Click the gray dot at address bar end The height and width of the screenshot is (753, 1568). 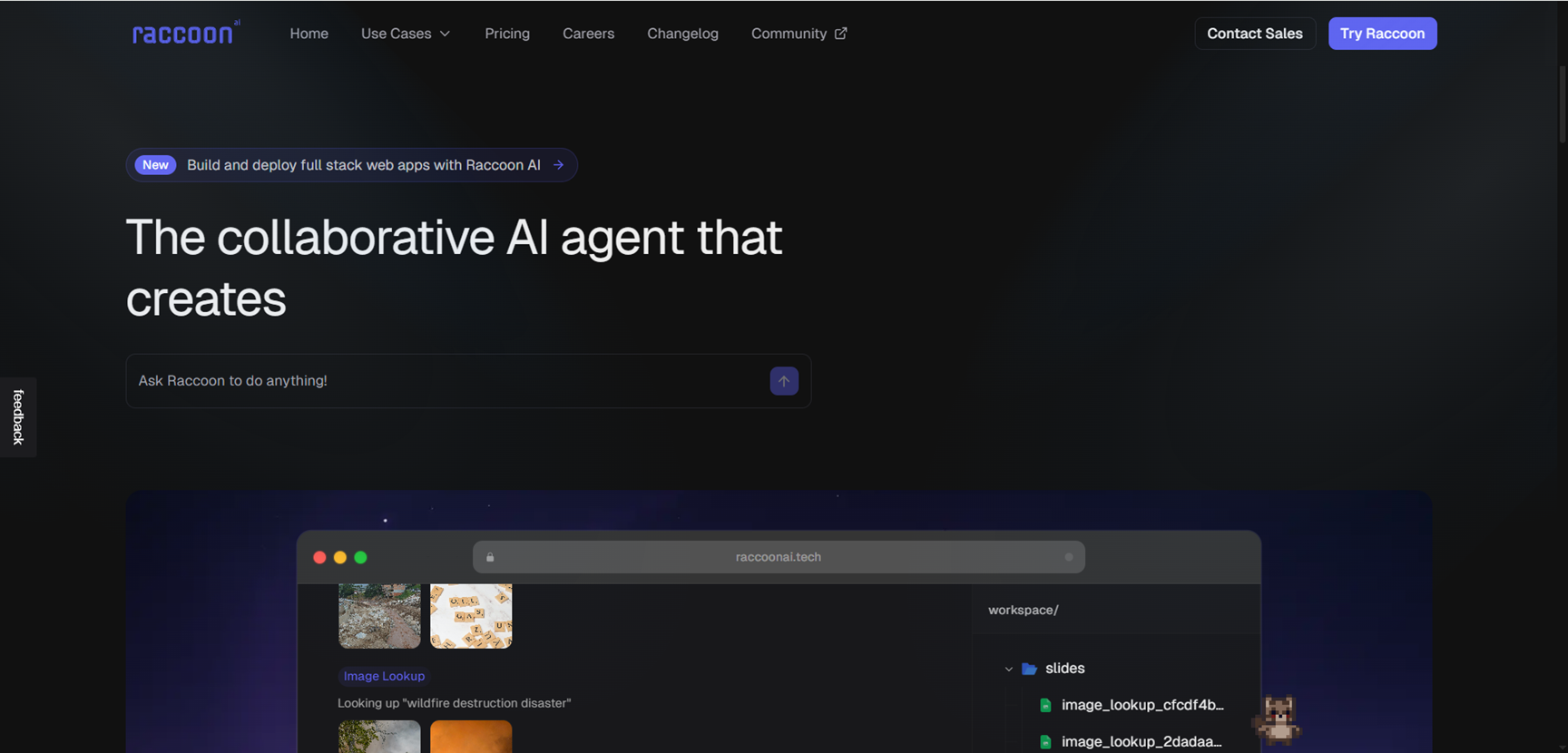point(1069,557)
